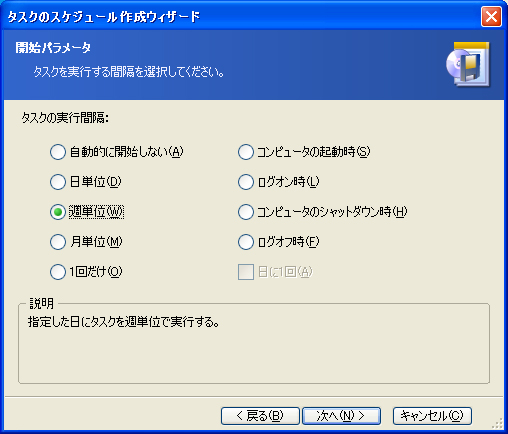Click the 開始パラメータ header title
508x434 pixels.
[x=53, y=48]
